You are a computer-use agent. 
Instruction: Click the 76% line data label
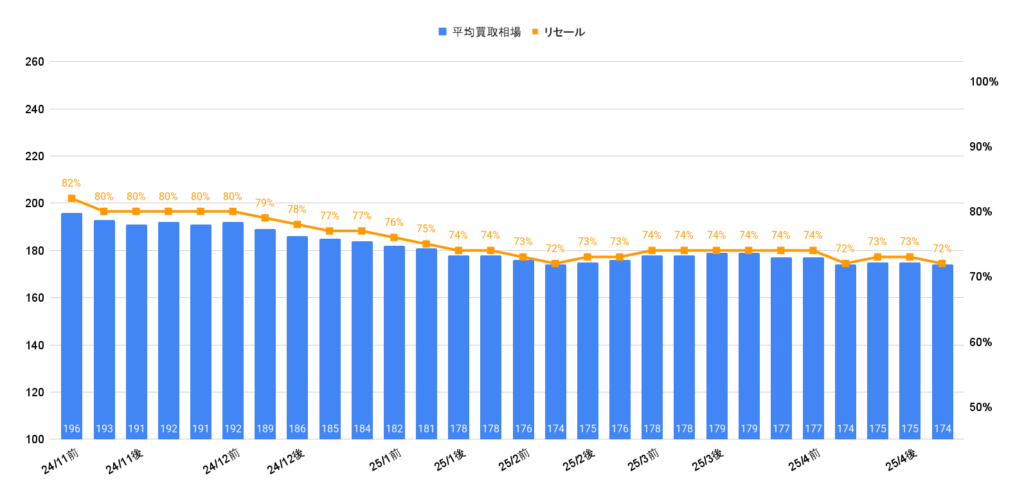[x=394, y=222]
